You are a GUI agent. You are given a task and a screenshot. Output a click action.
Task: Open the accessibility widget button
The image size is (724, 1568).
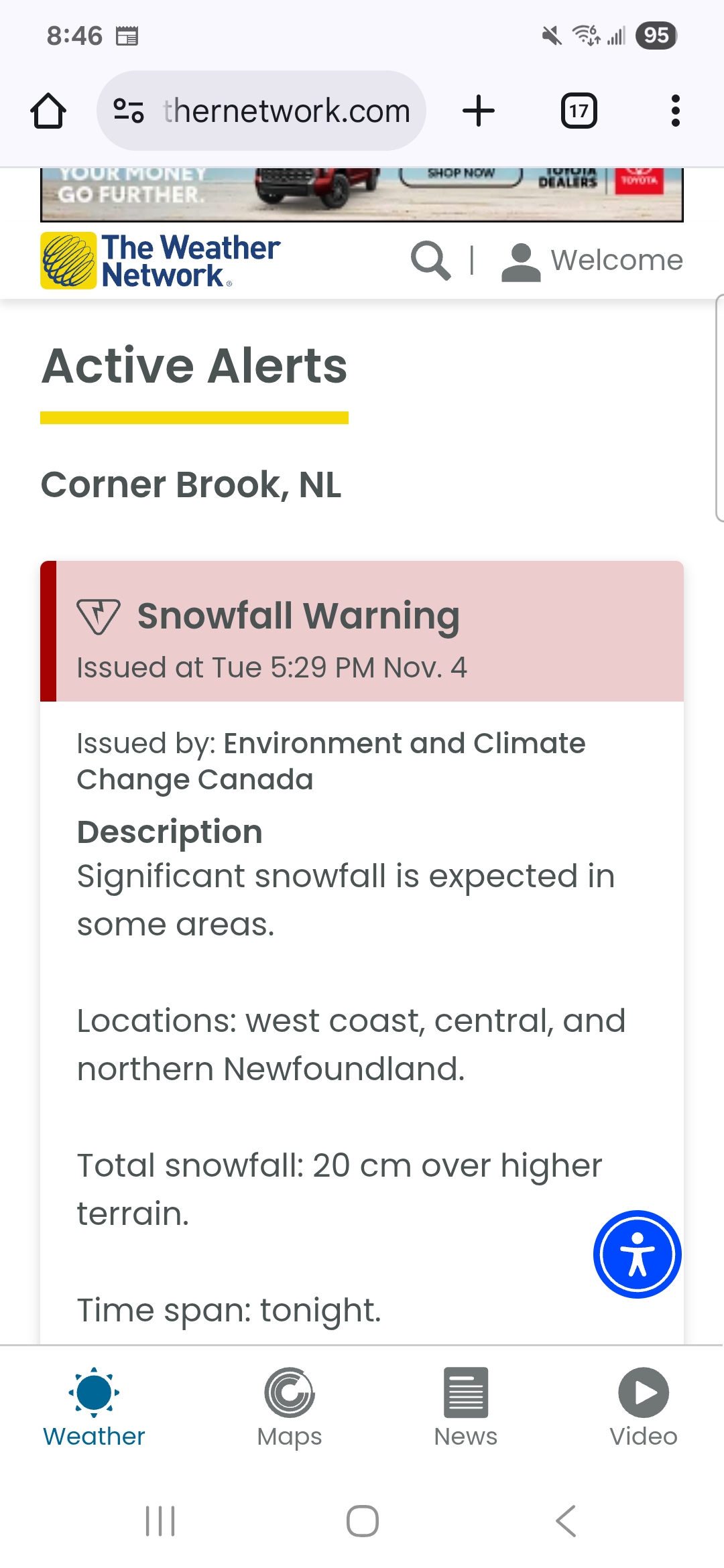click(637, 1254)
